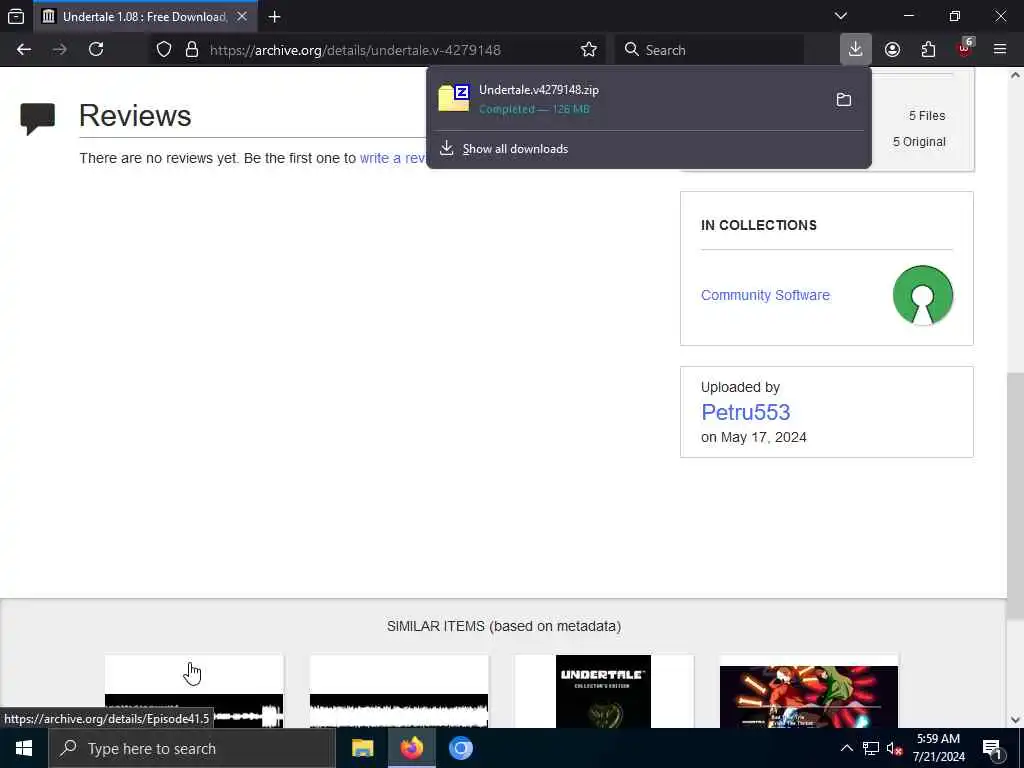The image size is (1024, 768).
Task: Show the zip in its folder
Action: pos(844,100)
